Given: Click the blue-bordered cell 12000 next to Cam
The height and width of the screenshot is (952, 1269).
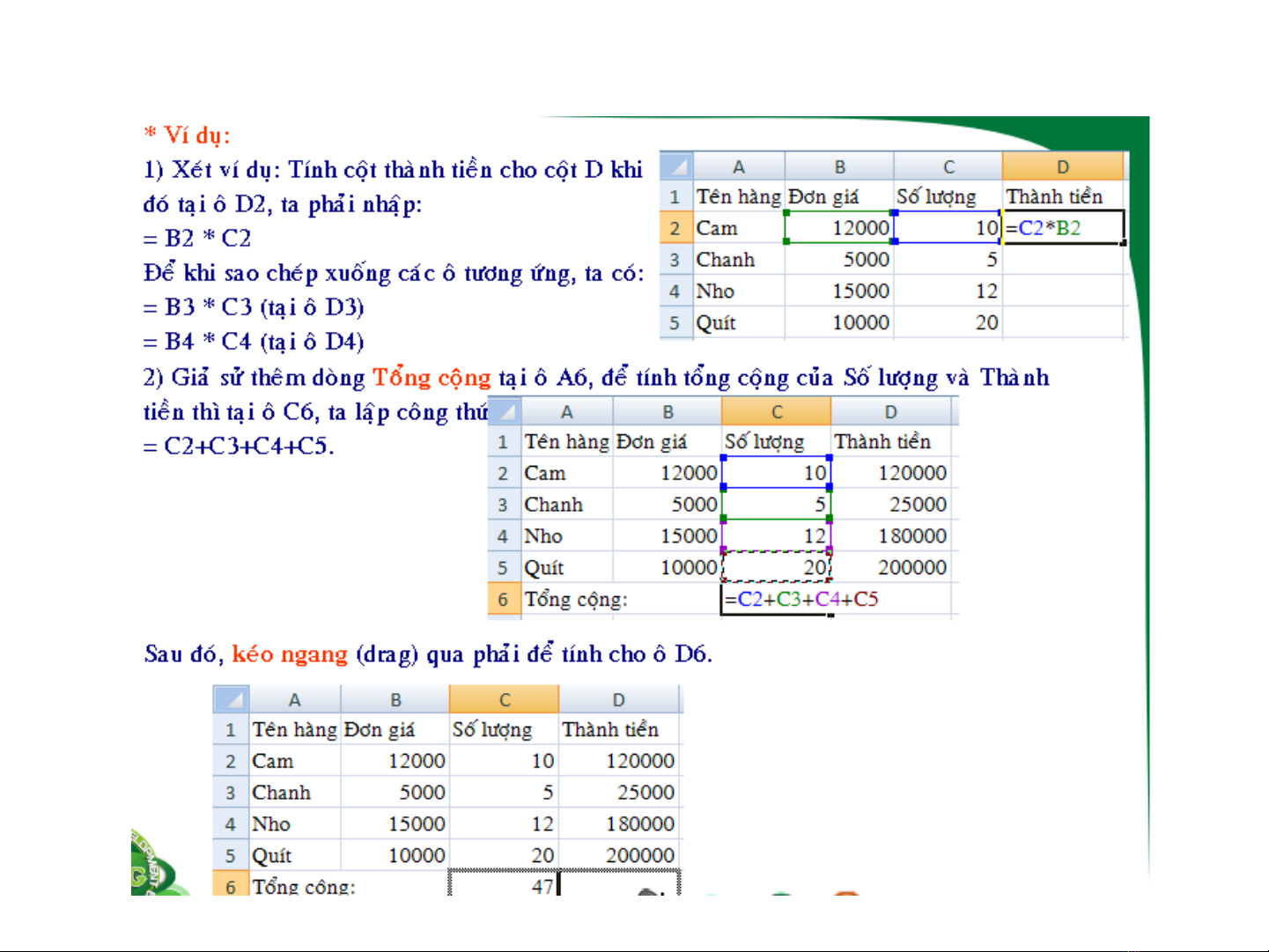Looking at the screenshot, I should 838,228.
